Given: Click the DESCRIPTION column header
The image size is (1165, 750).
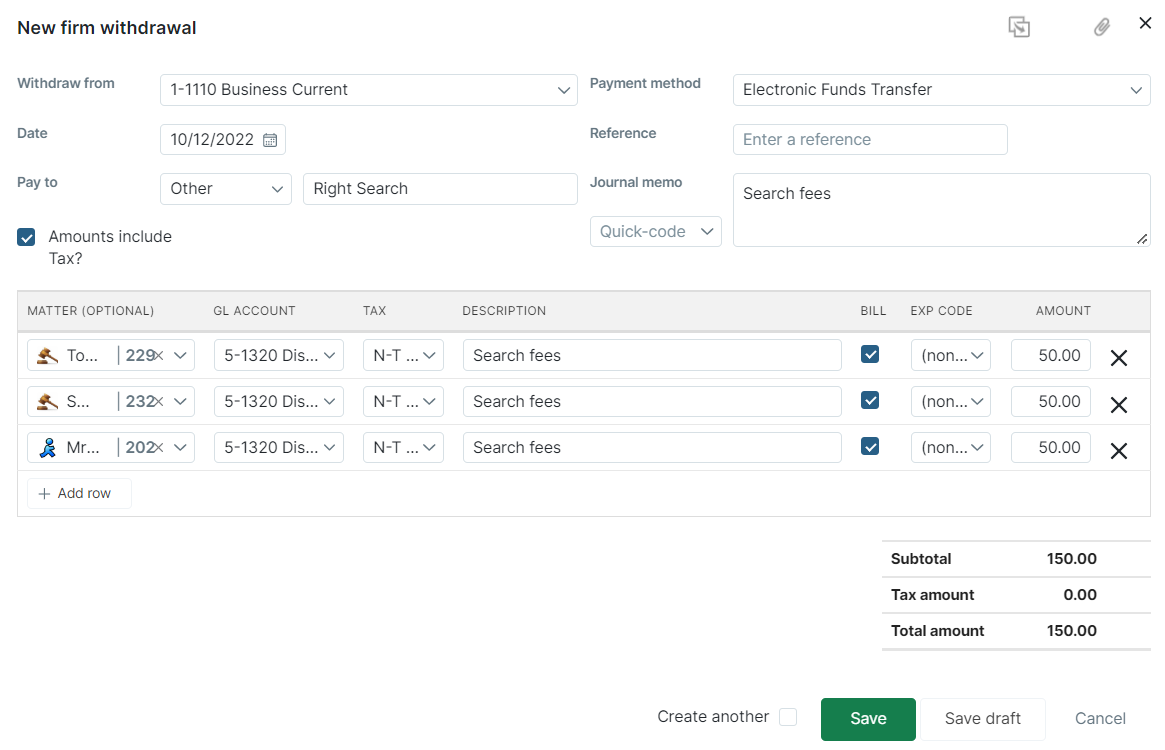Looking at the screenshot, I should click(504, 311).
